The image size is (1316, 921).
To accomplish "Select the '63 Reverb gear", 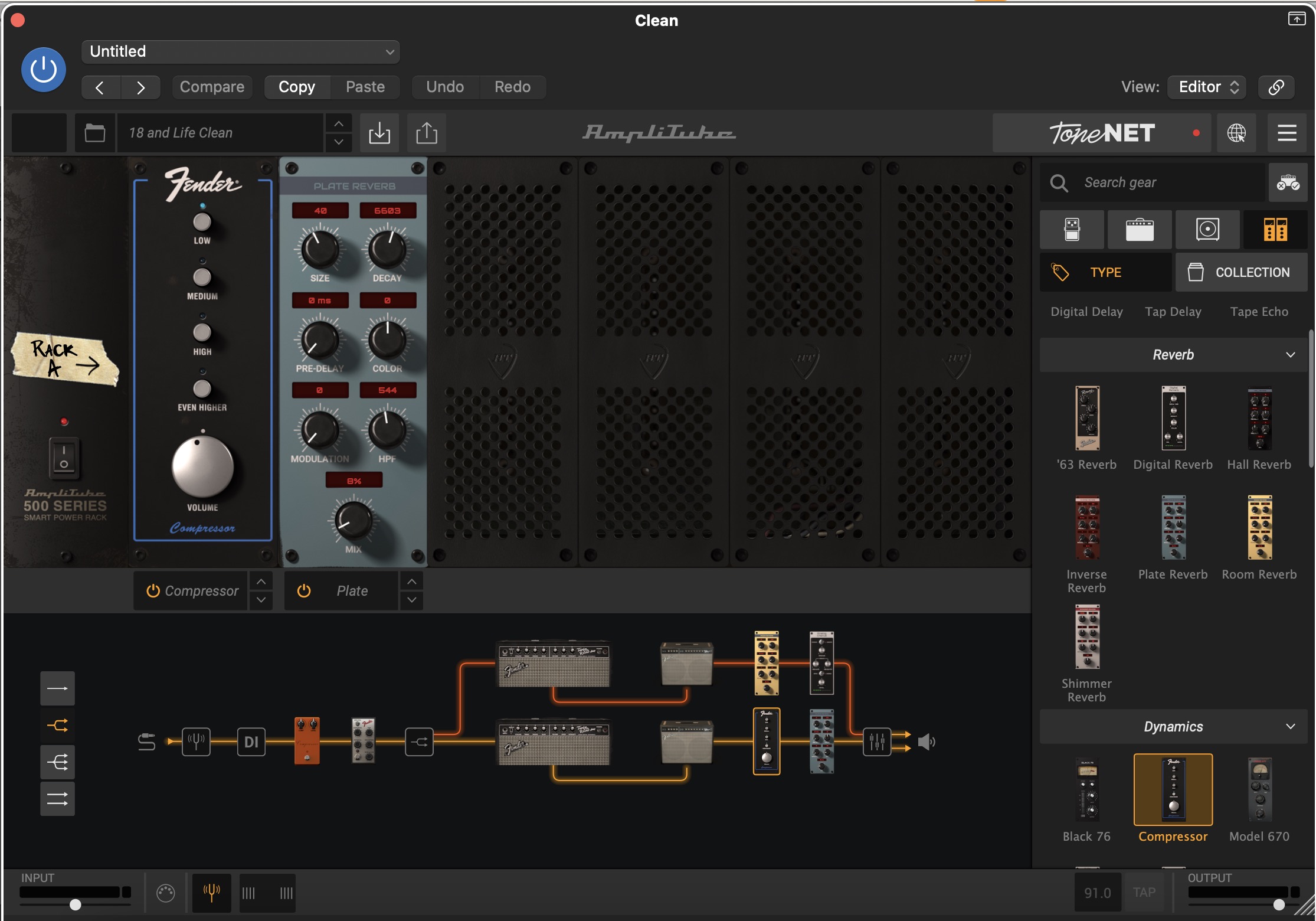I will (1087, 429).
